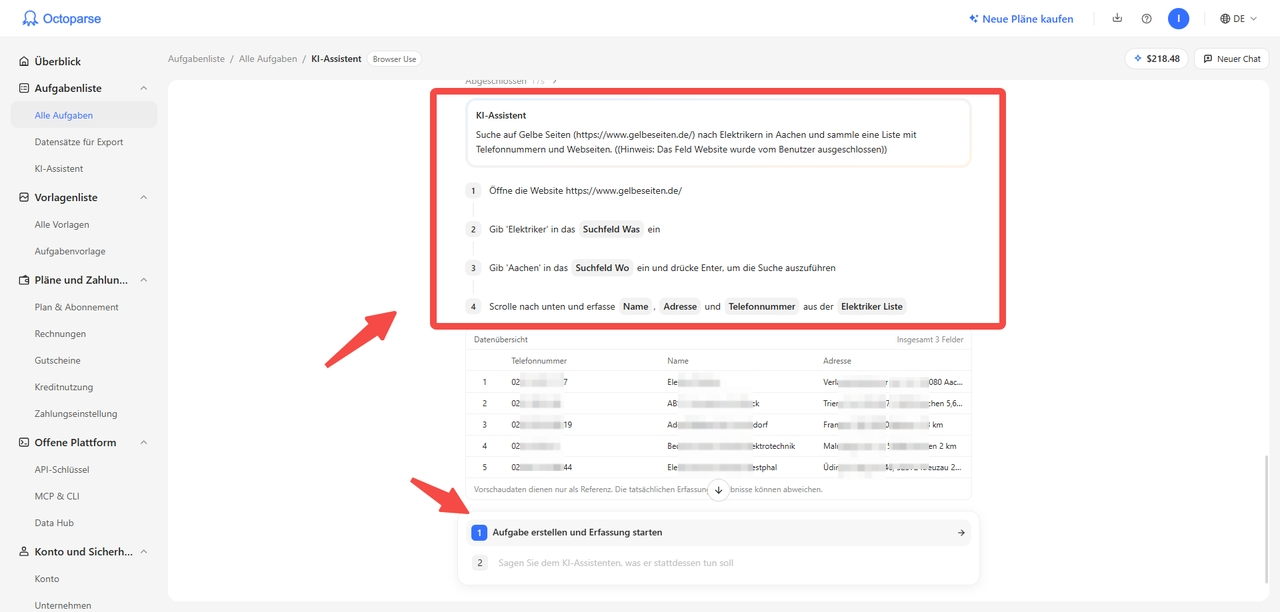Click Aufgabe erstellen und Erfassung starten
This screenshot has width=1280, height=612.
(718, 532)
